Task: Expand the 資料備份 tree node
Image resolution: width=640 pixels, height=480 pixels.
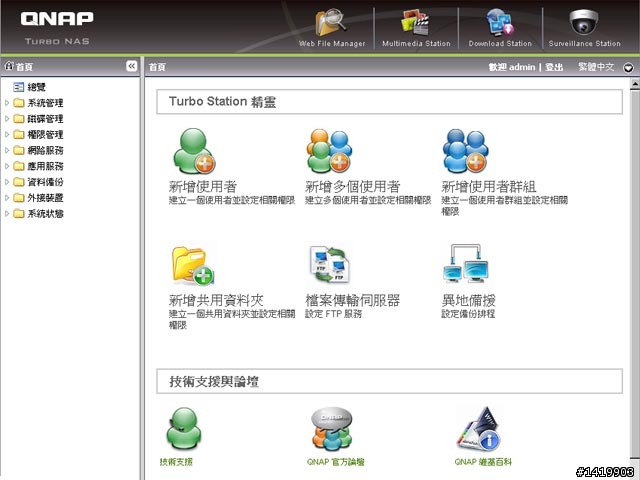Action: click(7, 182)
